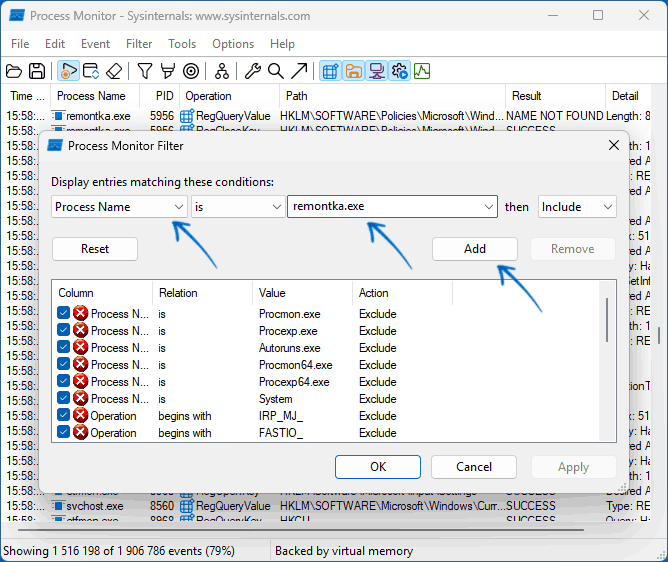Click the main window horizontal scrollbar
668x562 pixels.
tap(301, 530)
